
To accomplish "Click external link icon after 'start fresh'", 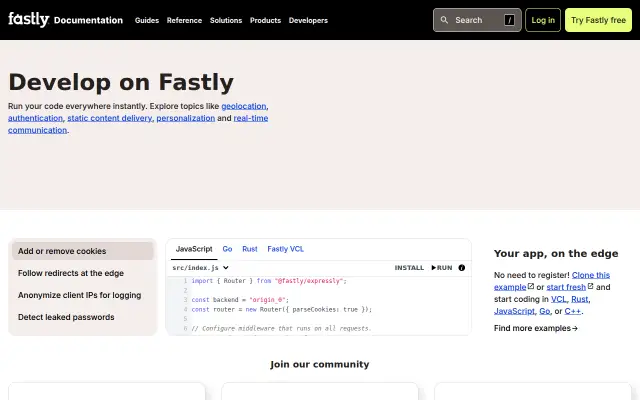I will (590, 287).
